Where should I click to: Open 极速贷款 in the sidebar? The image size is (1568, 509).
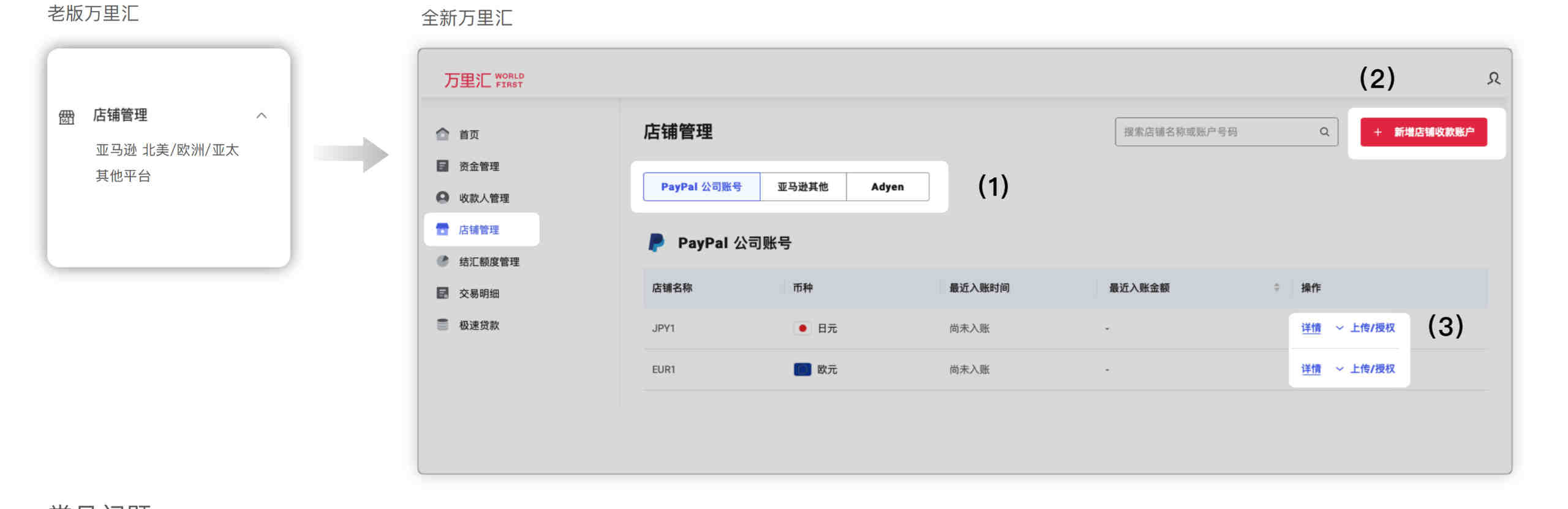(479, 325)
